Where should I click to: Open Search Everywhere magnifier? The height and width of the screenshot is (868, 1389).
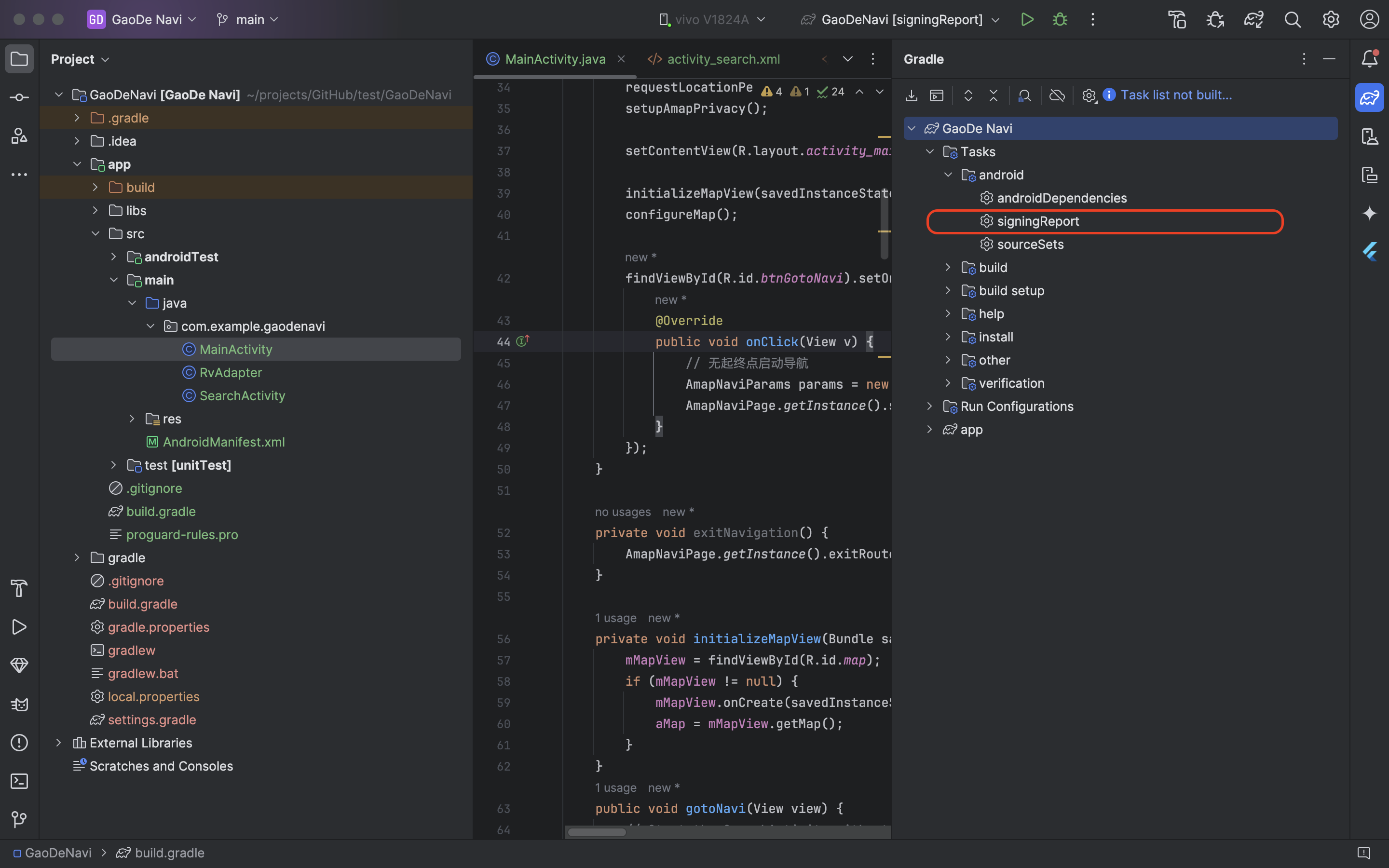tap(1293, 19)
